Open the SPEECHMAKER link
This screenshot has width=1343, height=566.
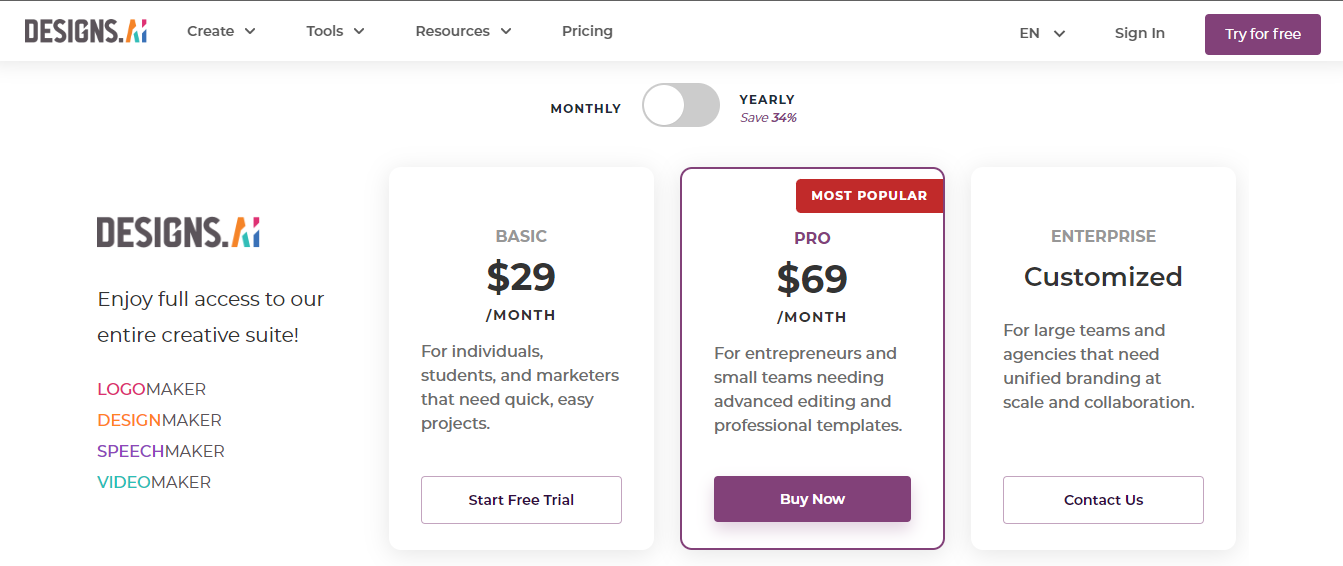pos(160,451)
